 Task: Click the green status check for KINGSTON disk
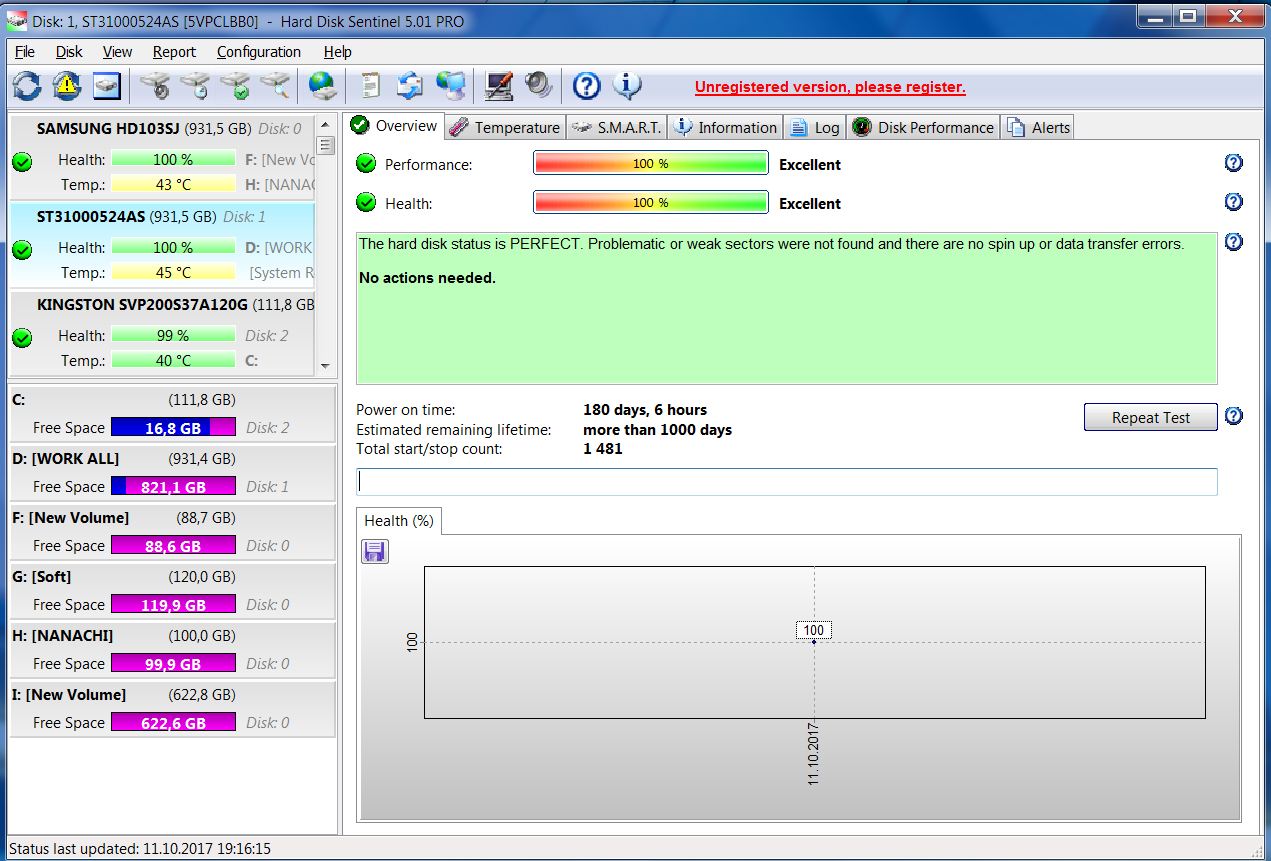pyautogui.click(x=22, y=338)
